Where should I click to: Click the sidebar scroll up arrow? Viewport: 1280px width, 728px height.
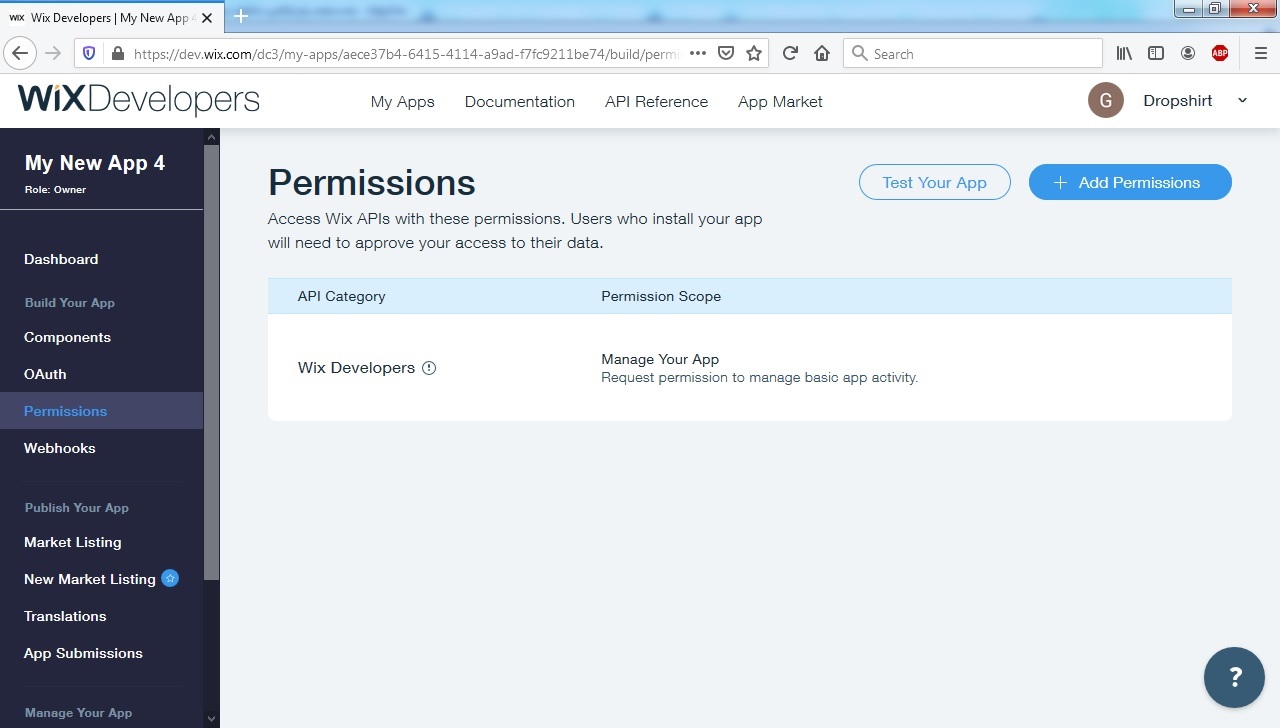click(211, 136)
